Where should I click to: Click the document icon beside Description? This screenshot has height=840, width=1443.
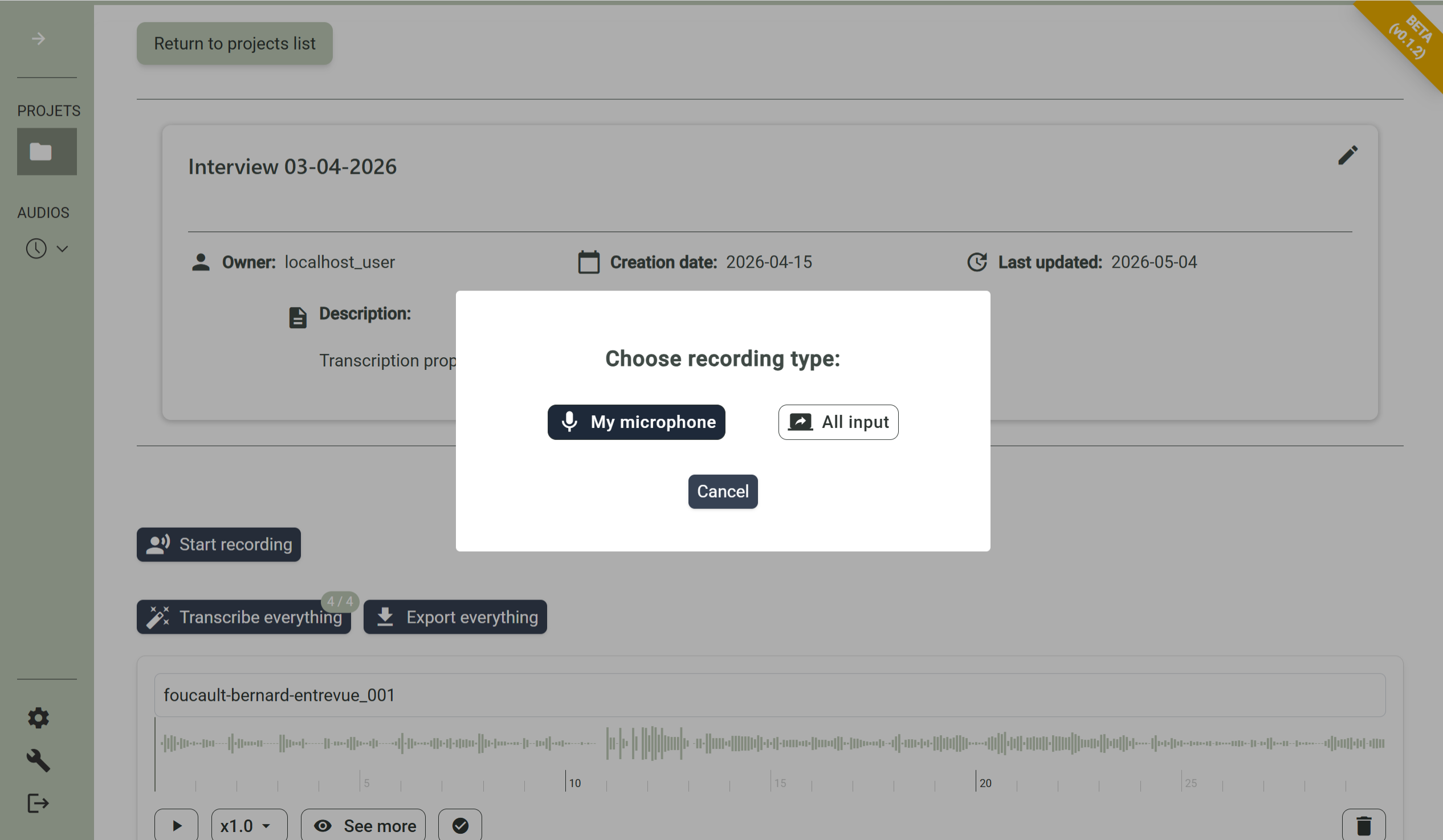coord(297,317)
